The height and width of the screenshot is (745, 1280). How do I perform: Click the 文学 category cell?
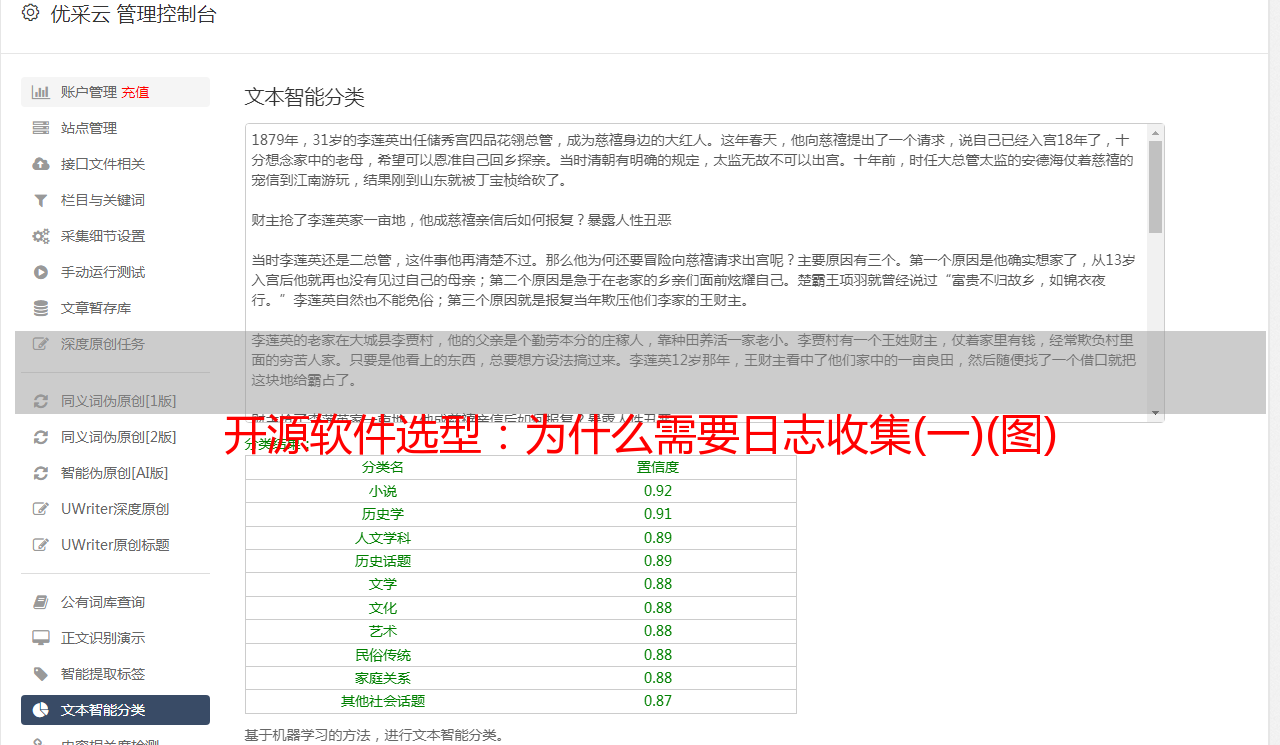tap(383, 584)
